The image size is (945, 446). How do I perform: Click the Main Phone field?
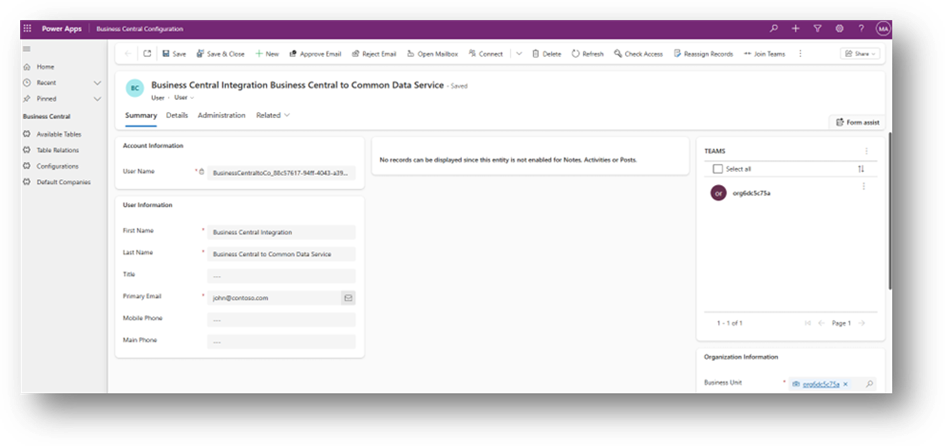tap(281, 342)
